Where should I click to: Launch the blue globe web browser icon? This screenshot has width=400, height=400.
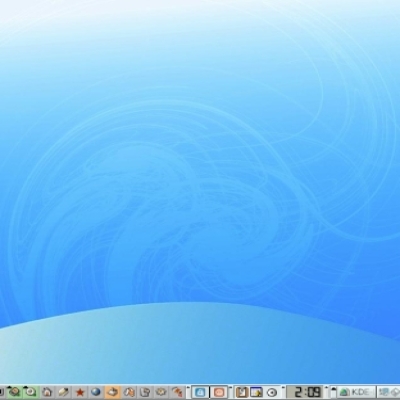click(96, 392)
